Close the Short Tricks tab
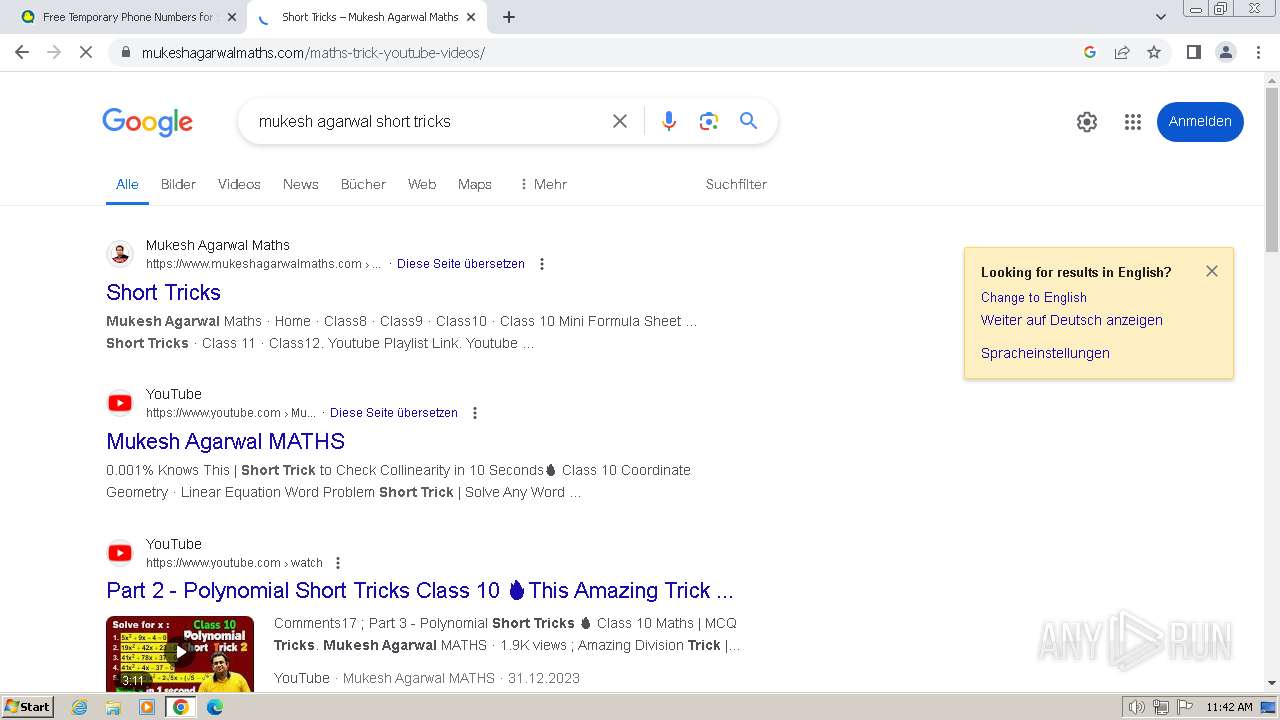The width and height of the screenshot is (1280, 720). [473, 17]
